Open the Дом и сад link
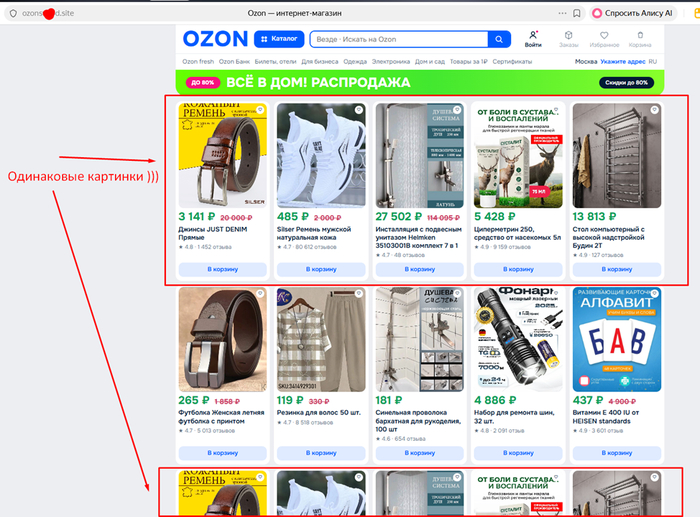Viewport: 700px width, 517px height. pyautogui.click(x=429, y=62)
